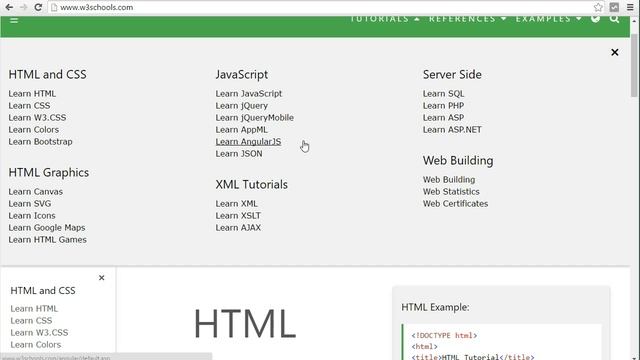
Task: Open the underlined Learn AngularJS link
Action: pos(248,142)
